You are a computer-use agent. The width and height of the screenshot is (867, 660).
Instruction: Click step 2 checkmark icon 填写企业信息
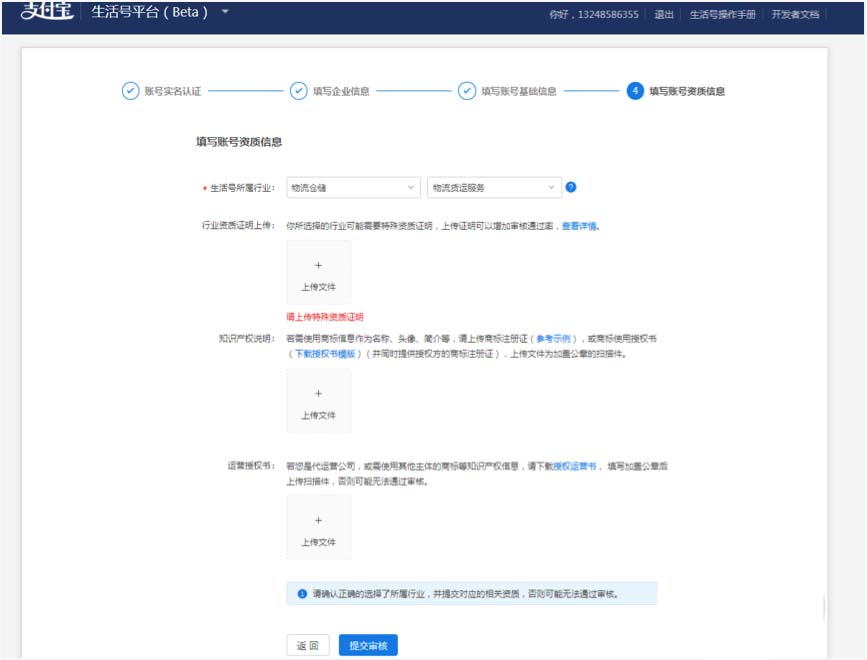coord(298,91)
